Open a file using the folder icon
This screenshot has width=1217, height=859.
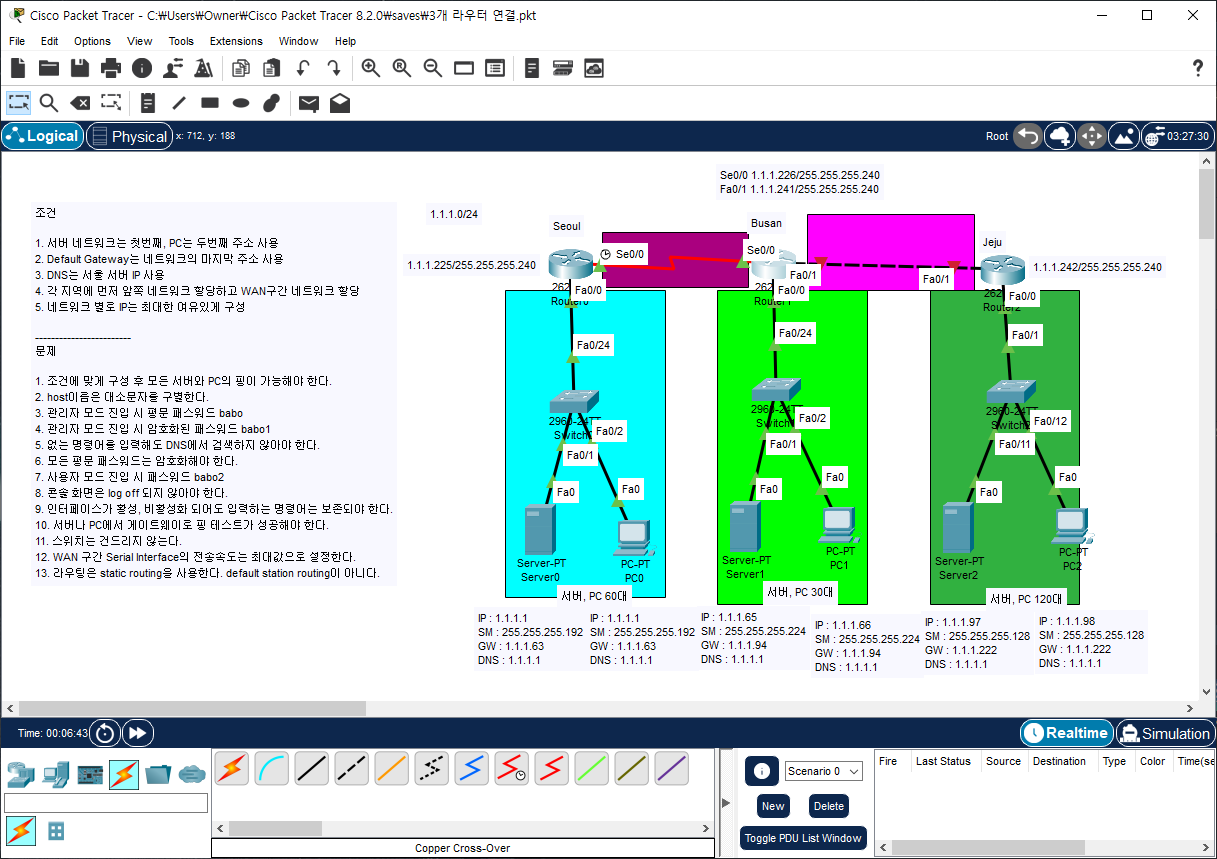pos(49,68)
